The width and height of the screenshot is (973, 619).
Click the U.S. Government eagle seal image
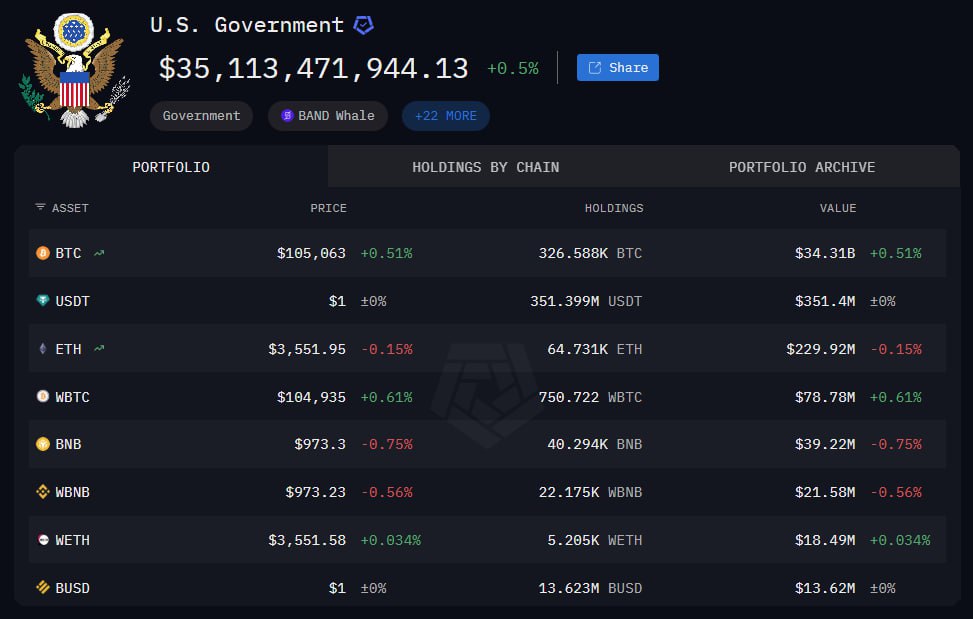tap(74, 70)
